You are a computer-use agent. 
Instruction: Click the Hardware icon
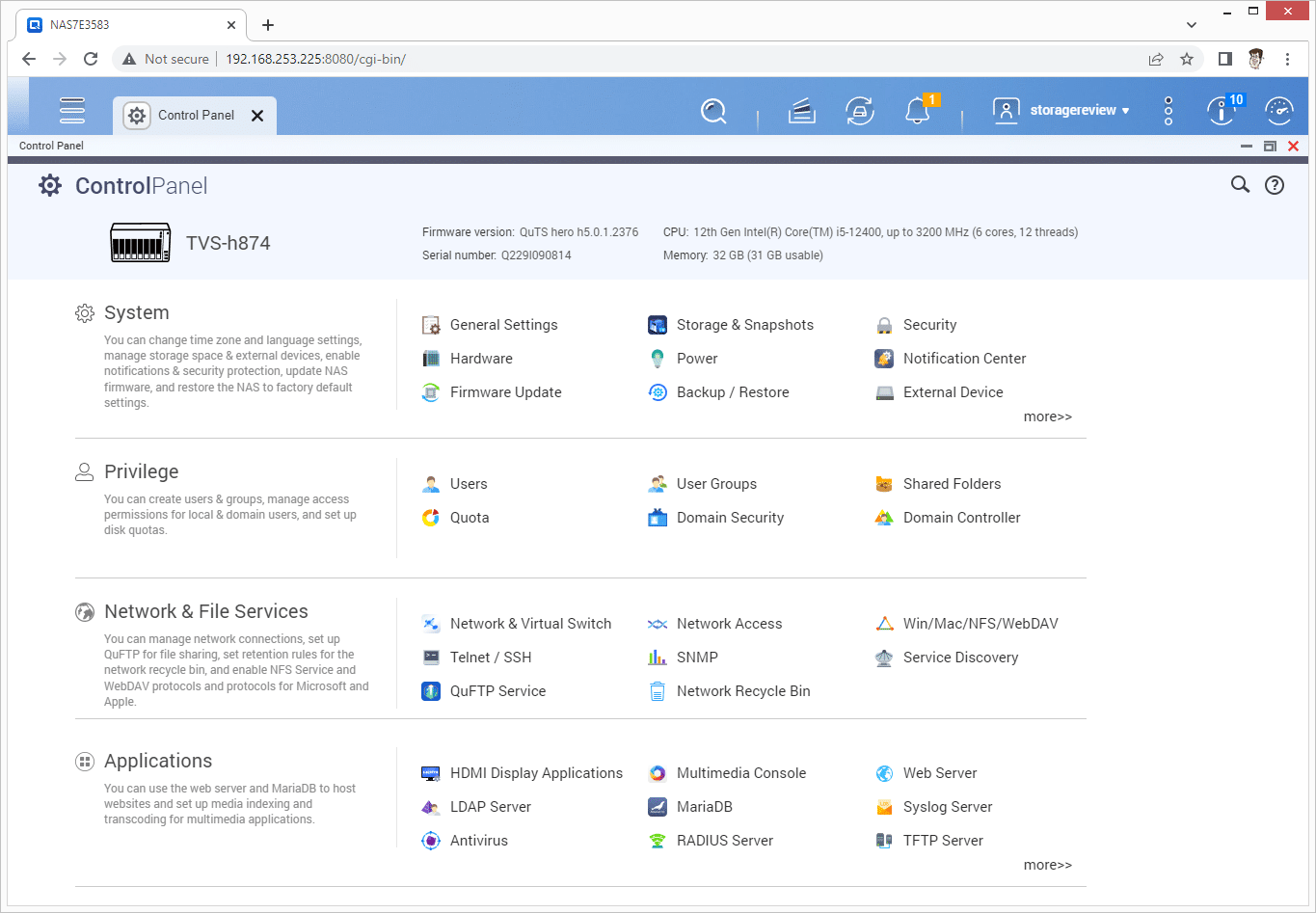pyautogui.click(x=431, y=359)
